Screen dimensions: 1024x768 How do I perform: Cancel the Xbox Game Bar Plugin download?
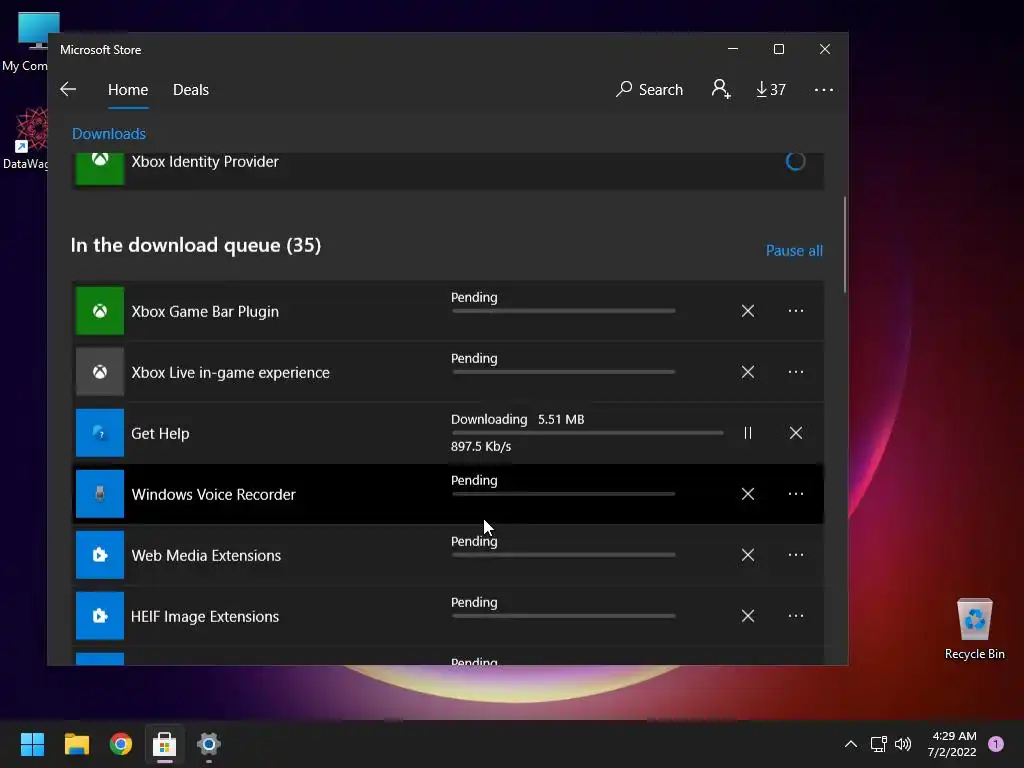click(x=748, y=311)
